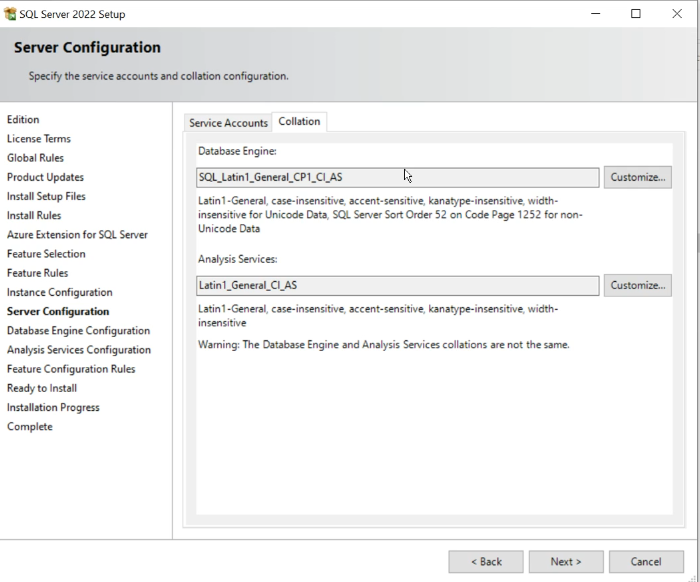This screenshot has width=700, height=582.
Task: Click the License Terms step
Action: tap(38, 139)
